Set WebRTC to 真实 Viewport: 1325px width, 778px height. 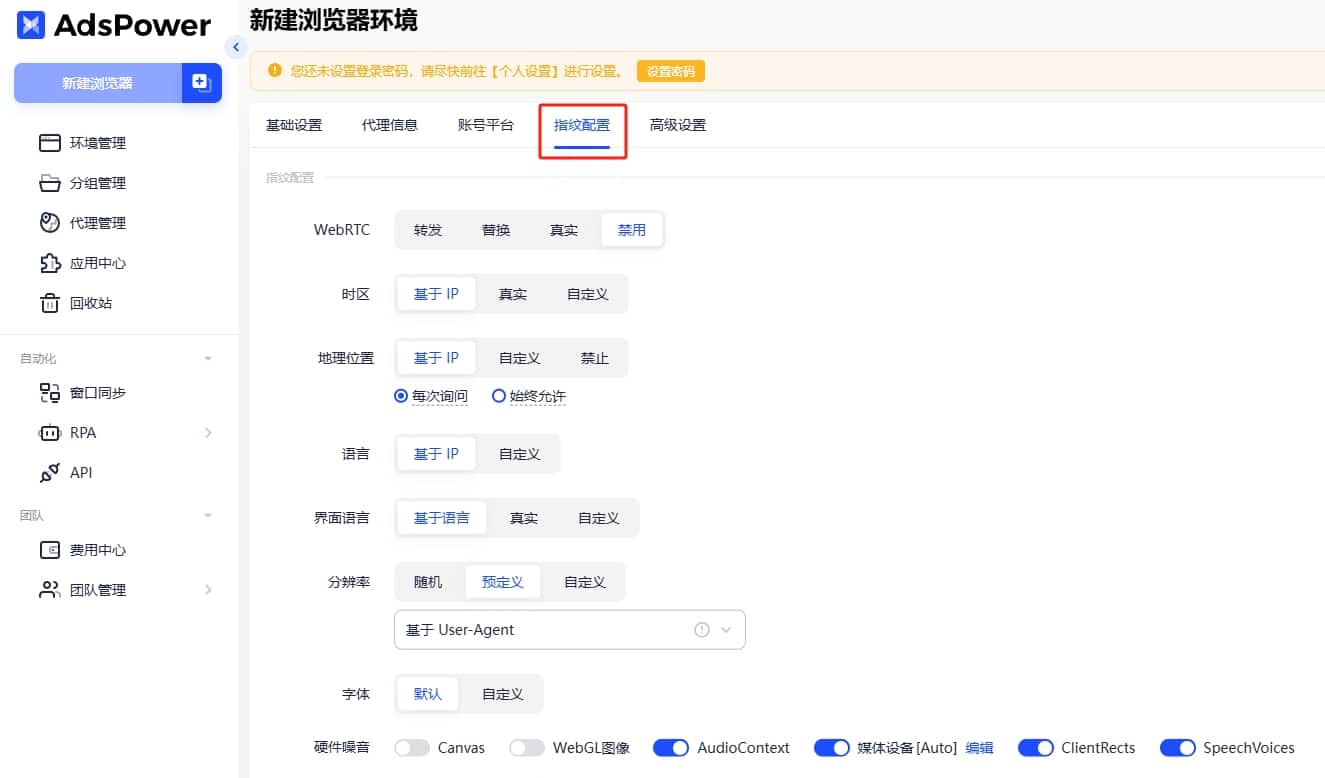[564, 230]
